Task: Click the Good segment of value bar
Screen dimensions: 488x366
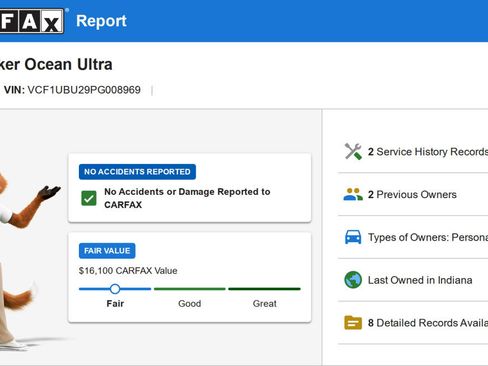Action: [190, 289]
